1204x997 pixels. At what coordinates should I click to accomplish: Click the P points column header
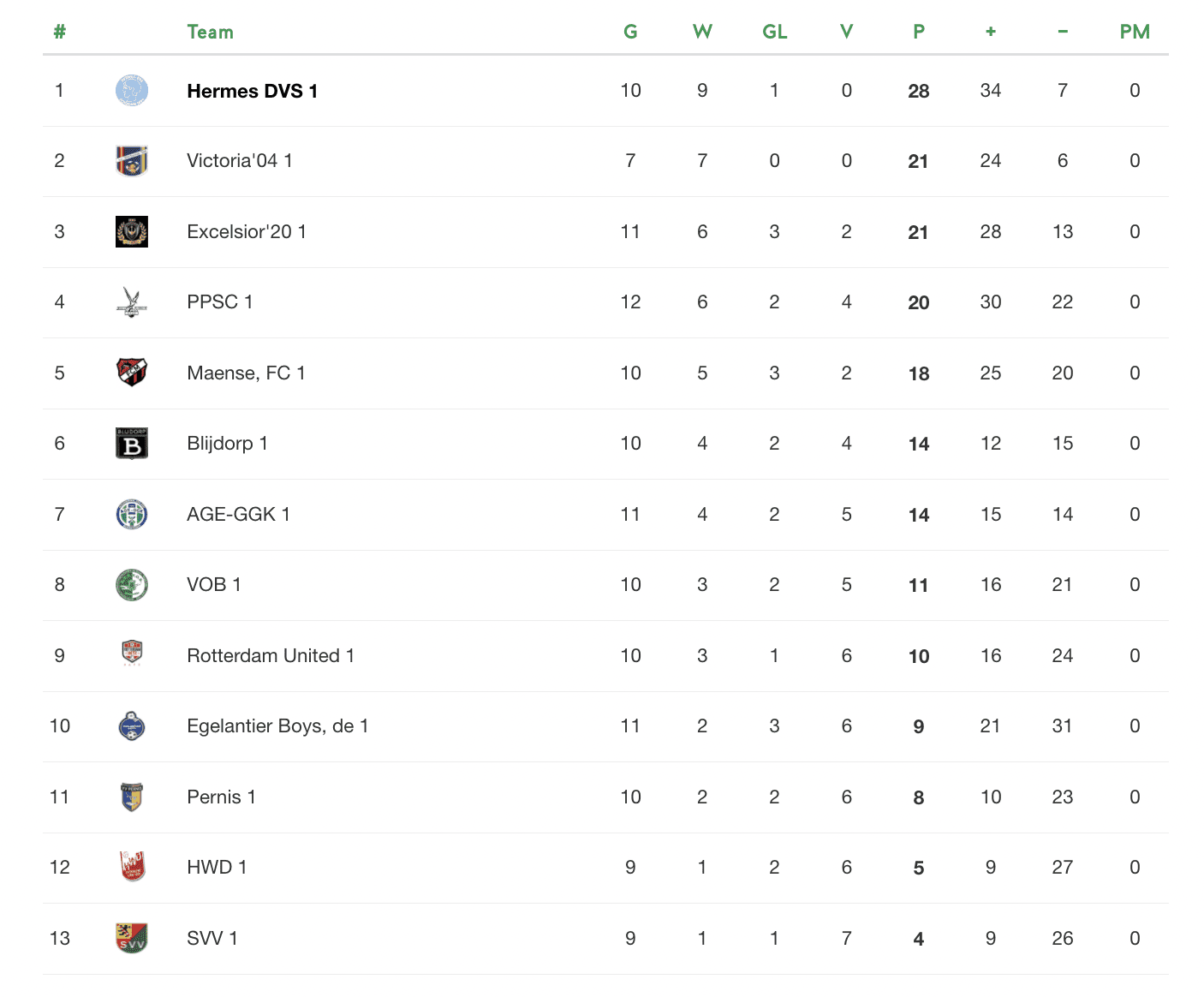click(919, 33)
